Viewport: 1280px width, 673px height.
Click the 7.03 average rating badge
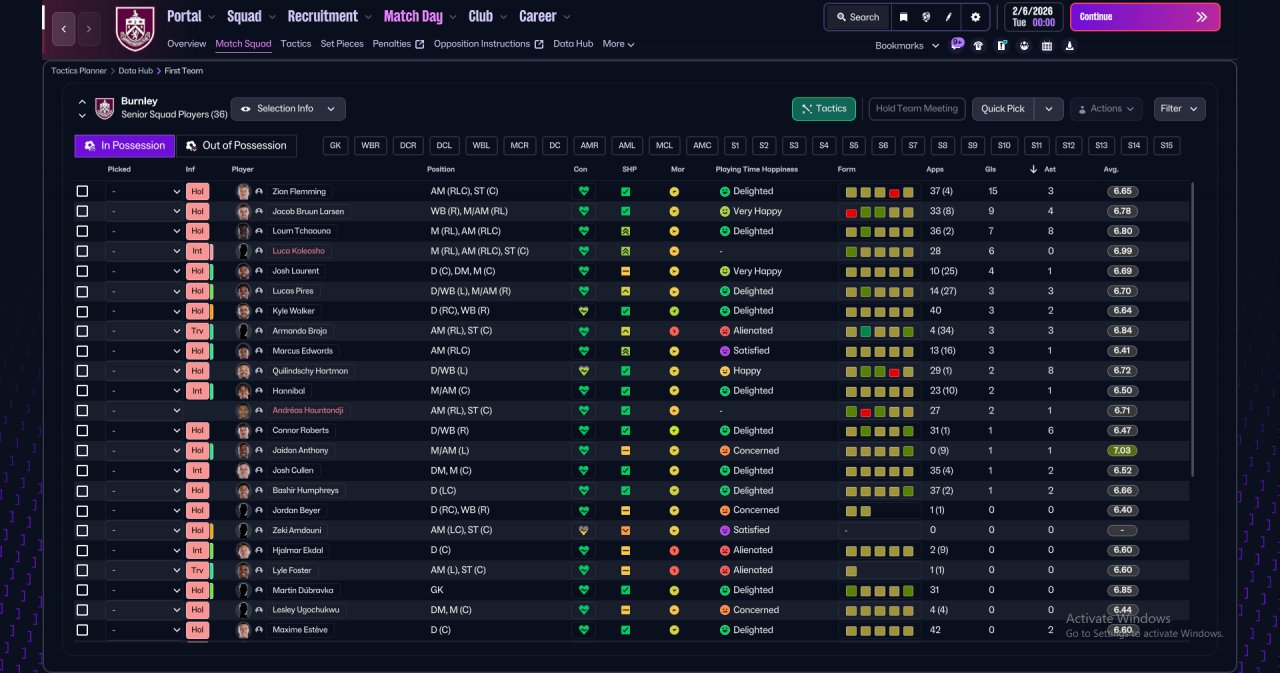[x=1123, y=450]
